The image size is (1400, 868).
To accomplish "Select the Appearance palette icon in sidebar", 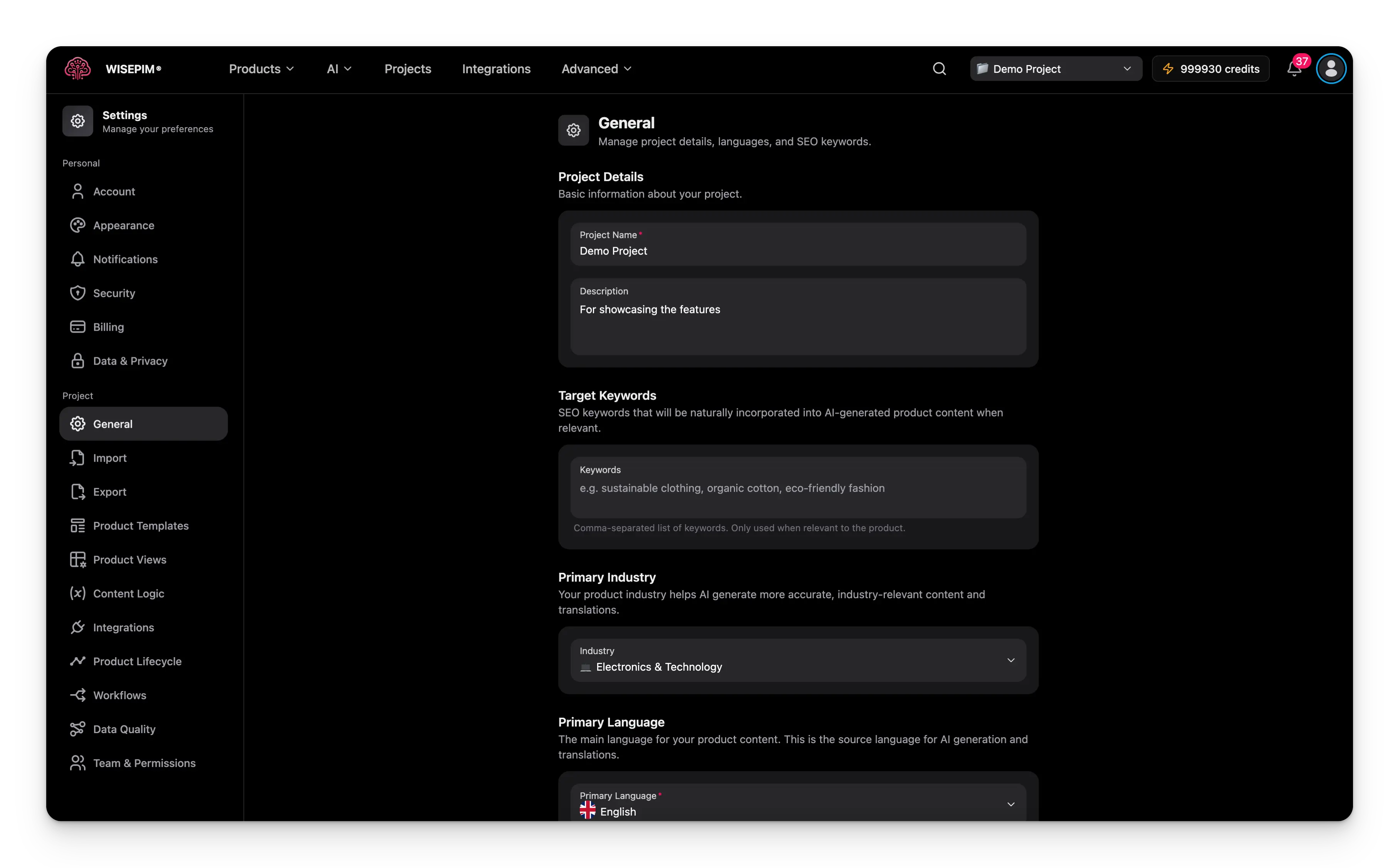I will pyautogui.click(x=78, y=225).
